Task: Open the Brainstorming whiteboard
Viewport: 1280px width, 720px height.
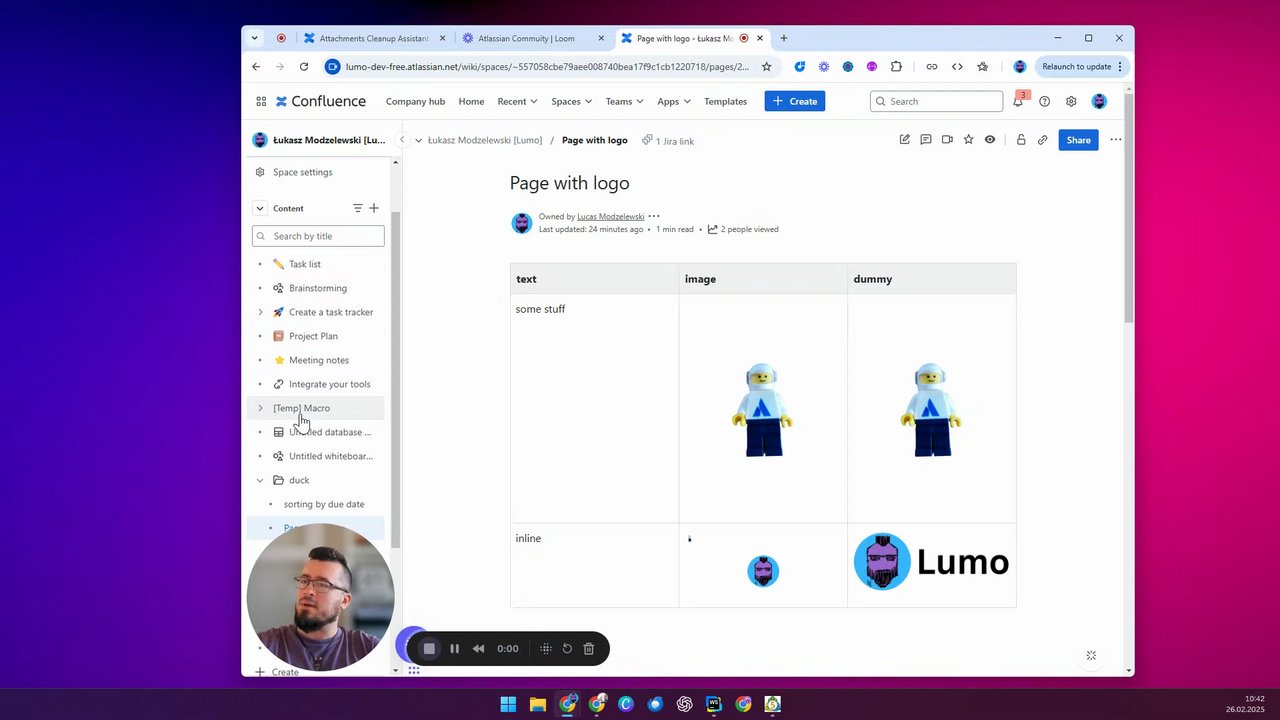Action: point(318,288)
